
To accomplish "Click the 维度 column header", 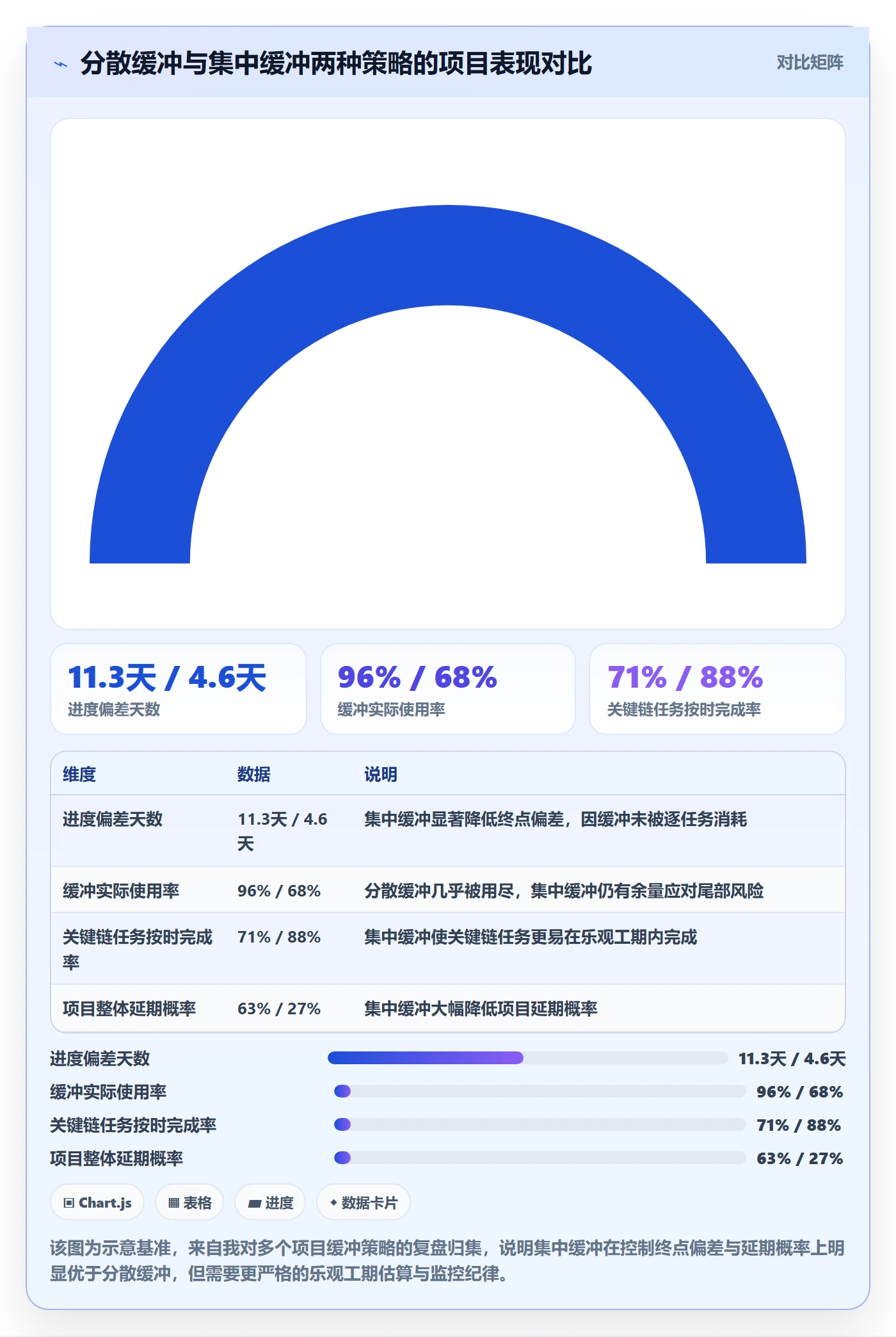I will [79, 774].
